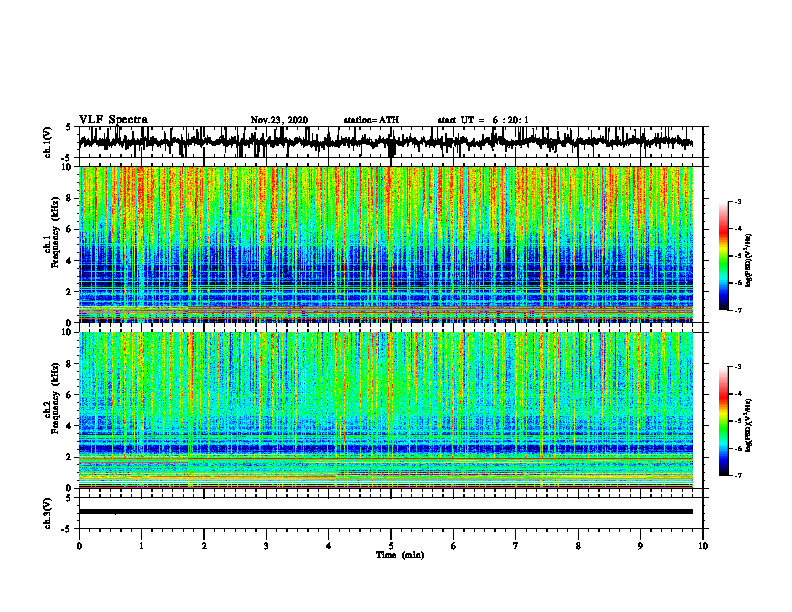Click the ch.1 color bar log(PSD) label
The image size is (792, 612).
[x=750, y=260]
